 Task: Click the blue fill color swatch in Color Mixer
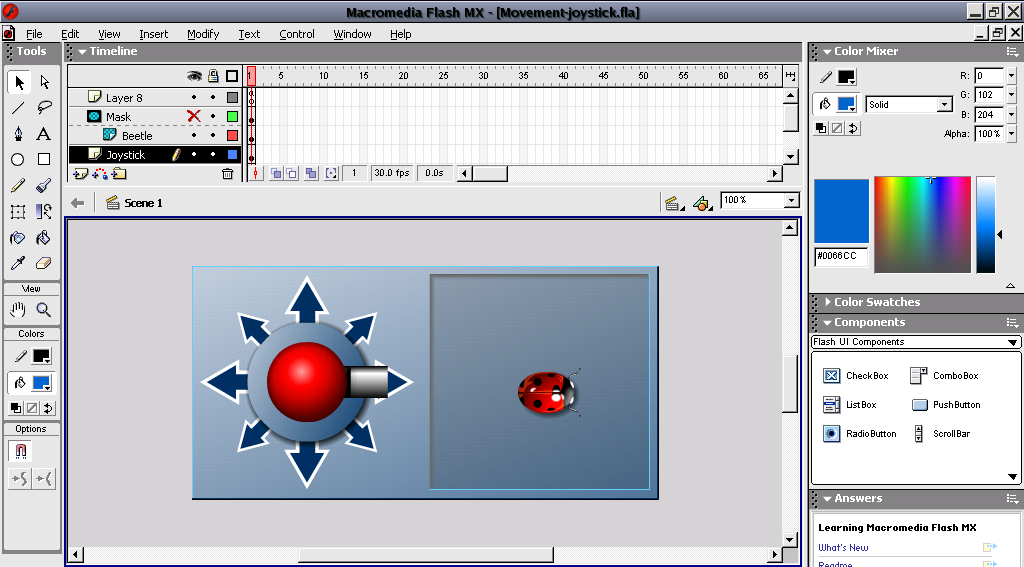[846, 104]
